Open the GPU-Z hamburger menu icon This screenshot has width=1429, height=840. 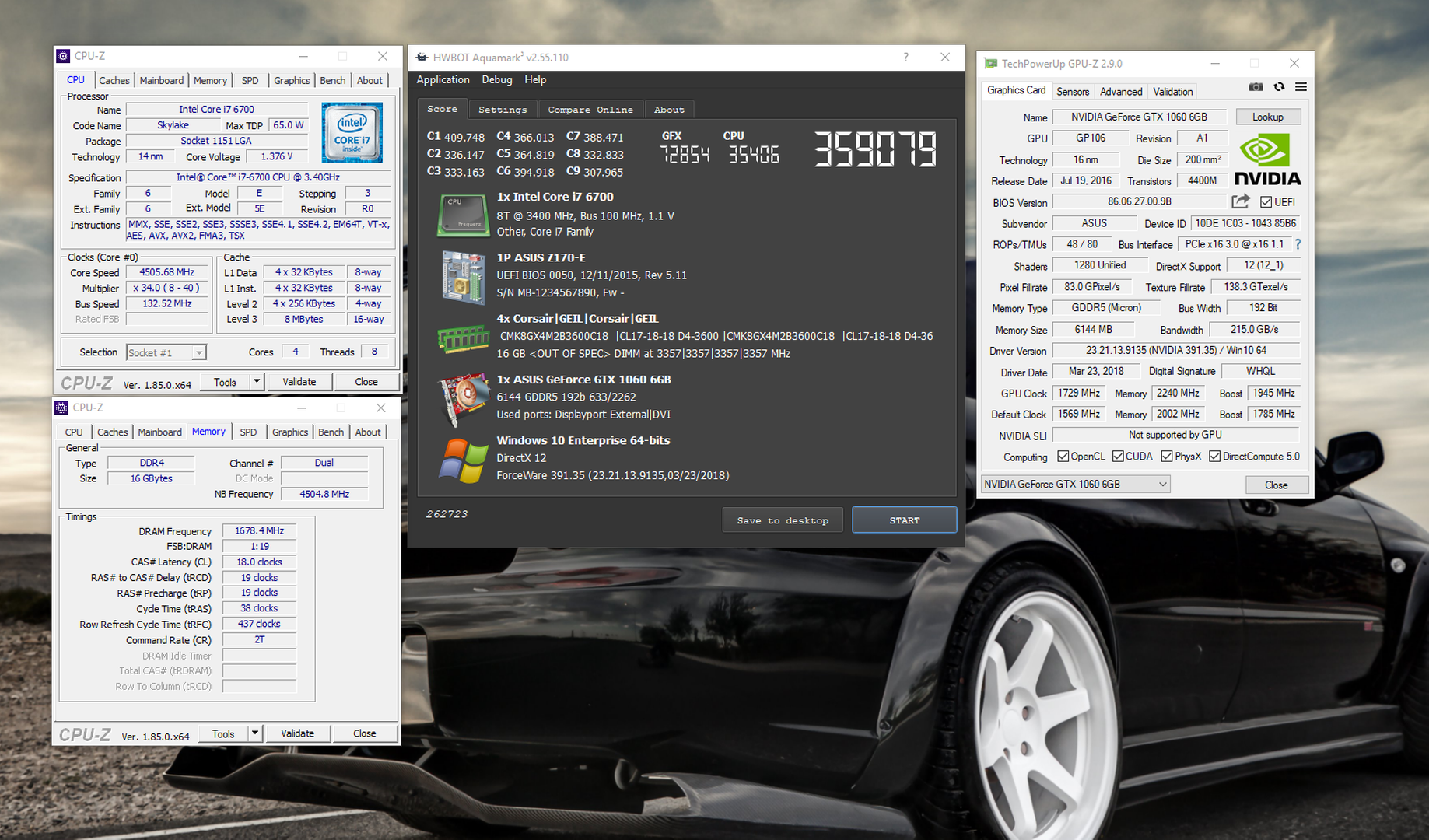click(x=1301, y=87)
